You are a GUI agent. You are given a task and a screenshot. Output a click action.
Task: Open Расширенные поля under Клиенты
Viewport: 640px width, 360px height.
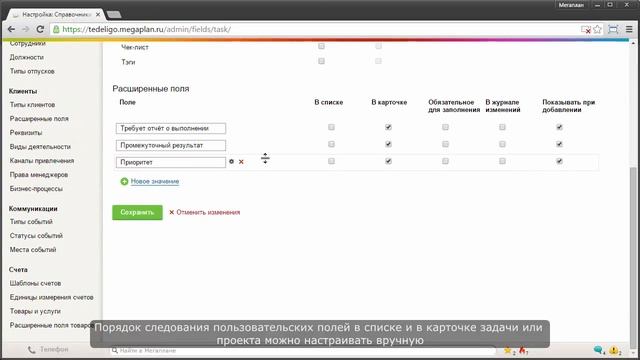click(x=39, y=118)
